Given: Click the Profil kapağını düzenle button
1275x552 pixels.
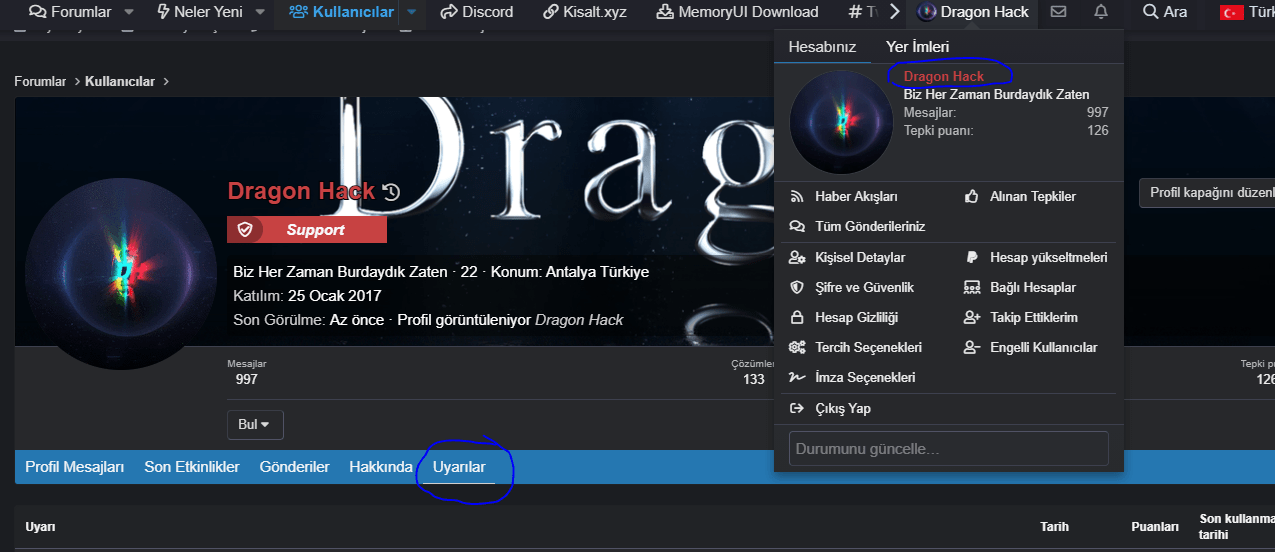Looking at the screenshot, I should (x=1207, y=193).
